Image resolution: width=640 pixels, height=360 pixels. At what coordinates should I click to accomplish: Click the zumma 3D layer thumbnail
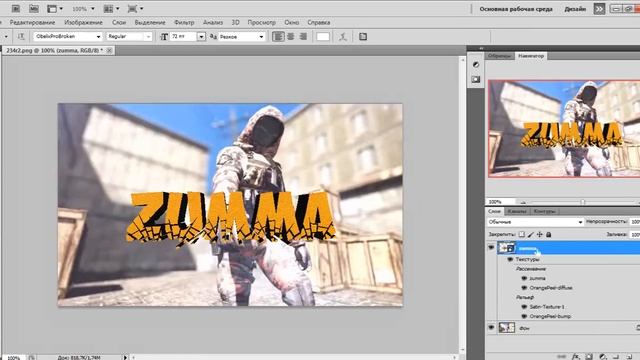[507, 248]
